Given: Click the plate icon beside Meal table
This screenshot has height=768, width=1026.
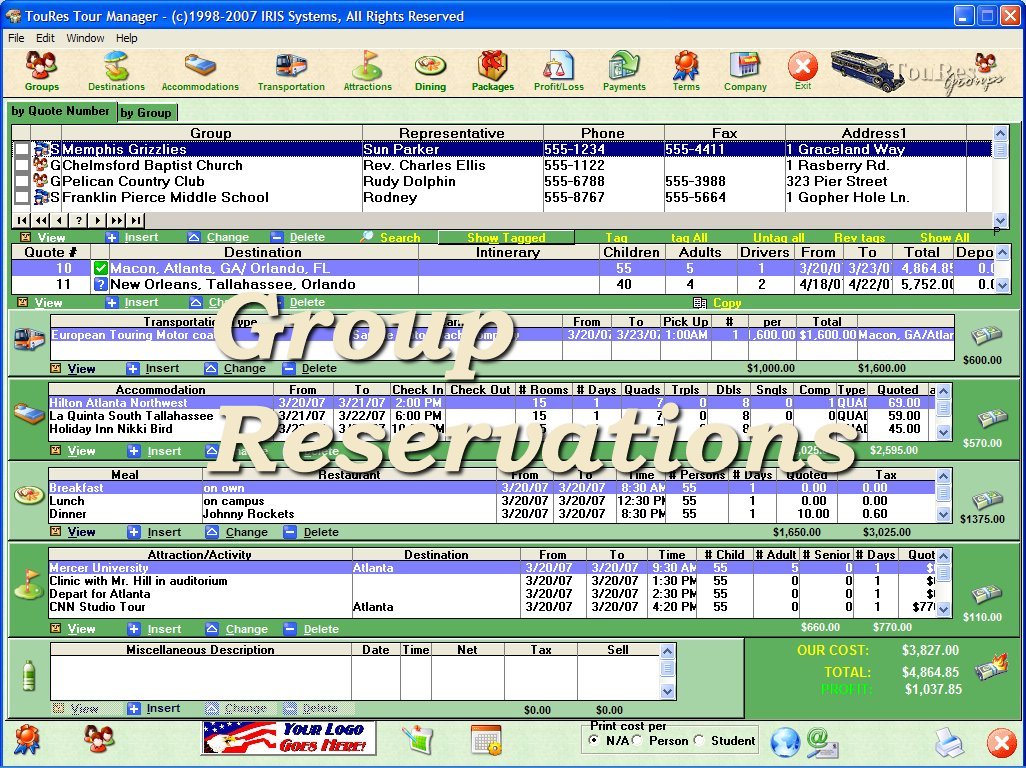Looking at the screenshot, I should 29,494.
